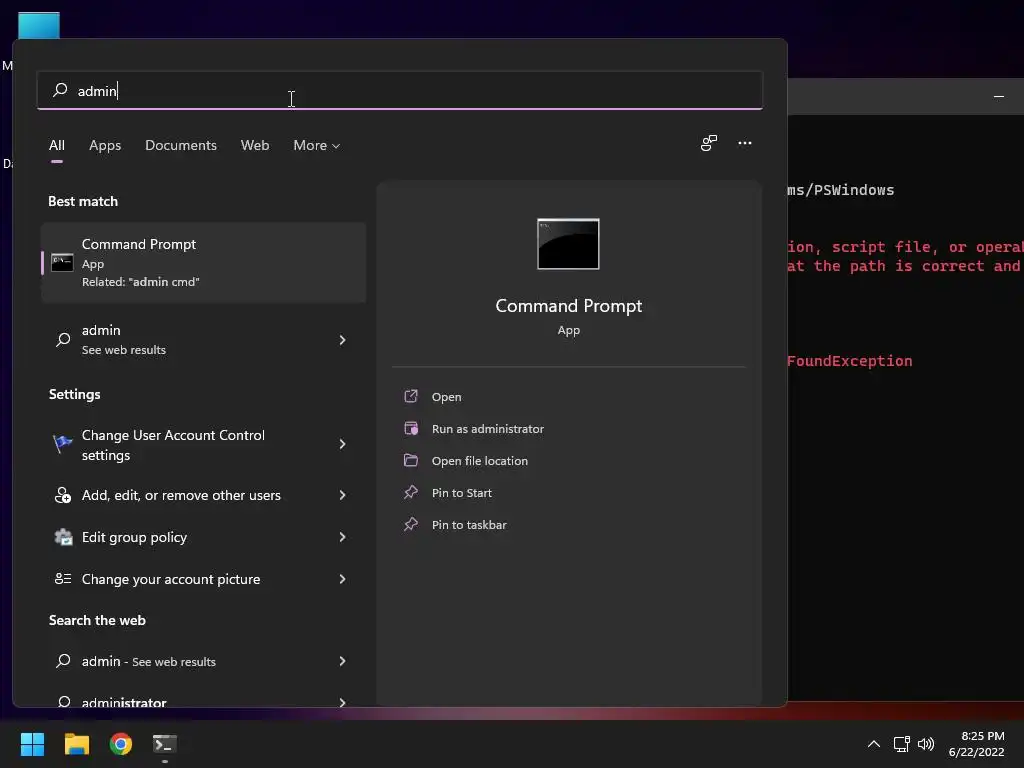Click the Best match heading text

pyautogui.click(x=83, y=201)
